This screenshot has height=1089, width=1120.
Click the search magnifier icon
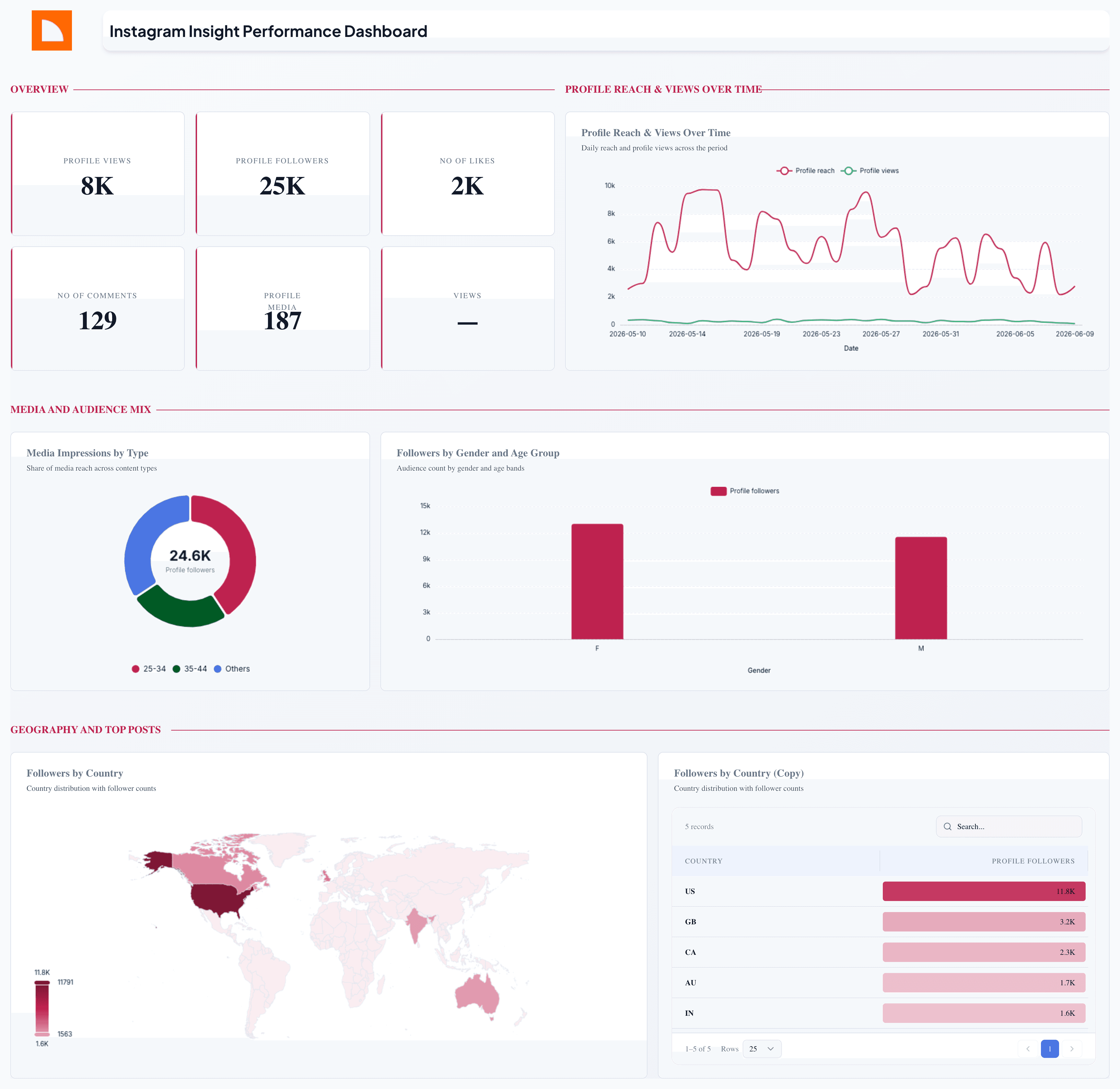(947, 826)
